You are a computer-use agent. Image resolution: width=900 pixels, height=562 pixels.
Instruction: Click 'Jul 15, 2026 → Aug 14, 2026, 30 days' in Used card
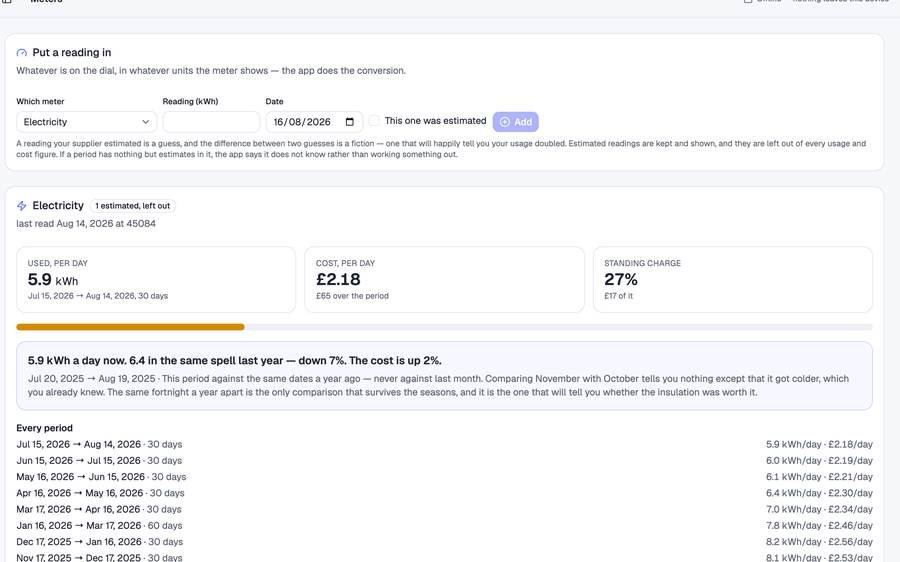98,296
